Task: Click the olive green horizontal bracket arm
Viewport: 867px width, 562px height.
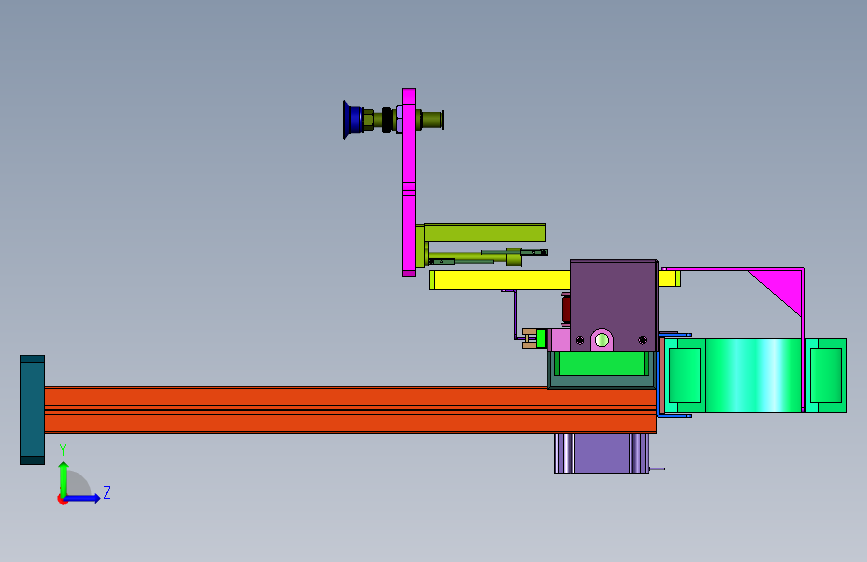Action: tap(484, 232)
